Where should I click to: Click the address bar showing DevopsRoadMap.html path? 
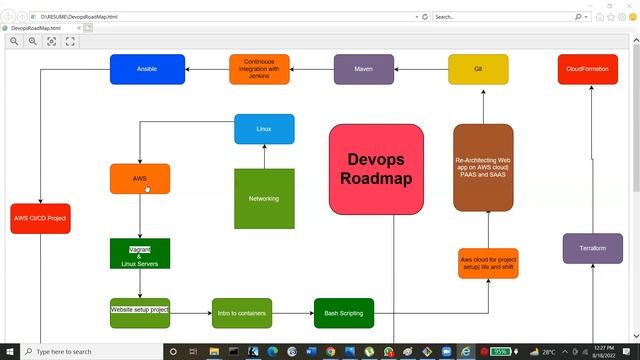(x=222, y=17)
